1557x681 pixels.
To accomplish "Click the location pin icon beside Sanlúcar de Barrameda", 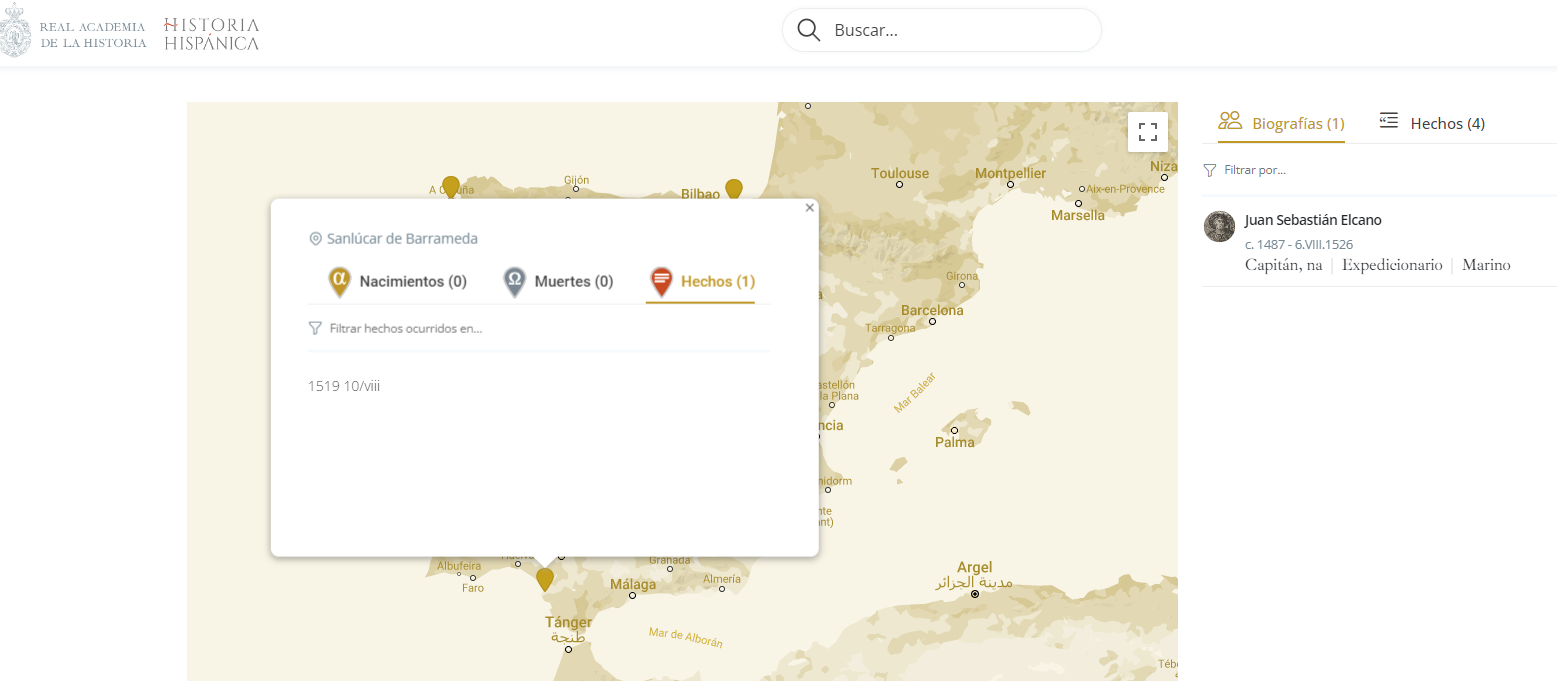I will [x=315, y=239].
